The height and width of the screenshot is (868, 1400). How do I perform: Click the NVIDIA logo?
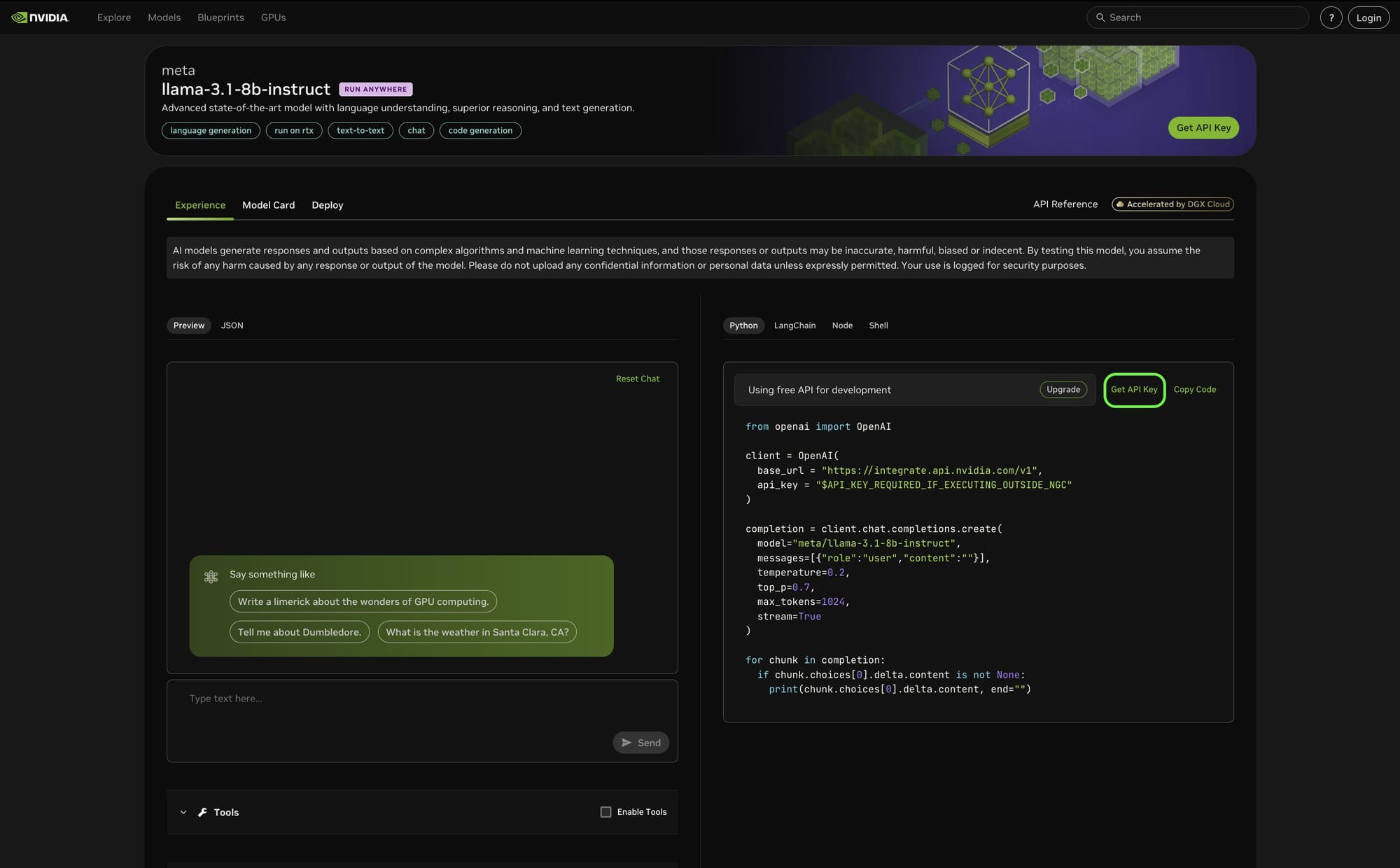point(40,17)
